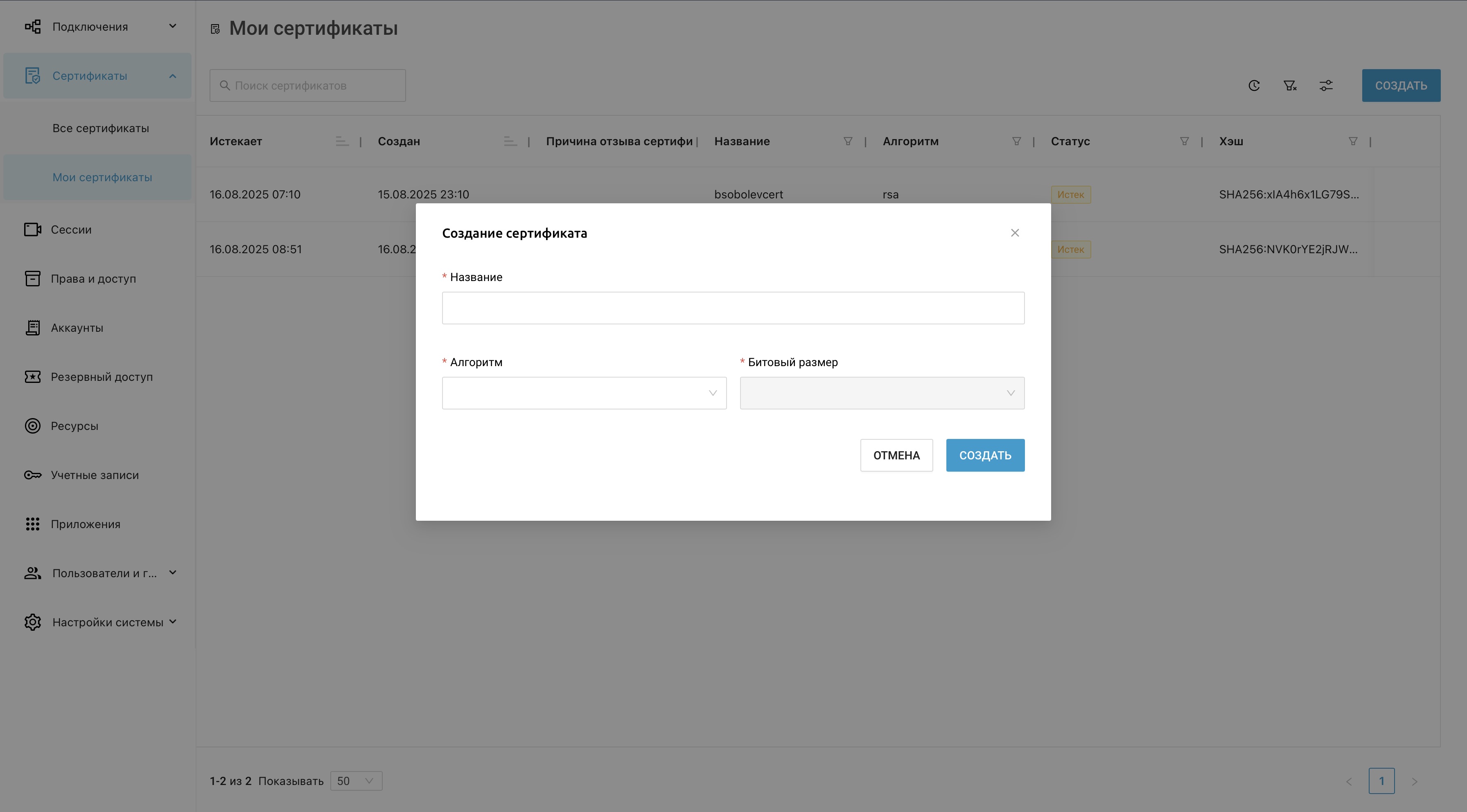Open Резервный доступ ticket icon
This screenshot has width=1467, height=812.
32,377
